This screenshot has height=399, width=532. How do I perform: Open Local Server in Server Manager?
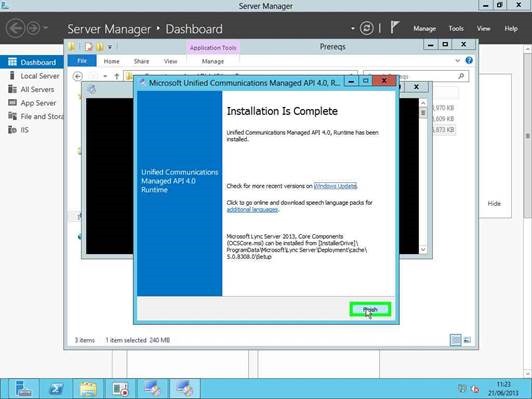40,76
